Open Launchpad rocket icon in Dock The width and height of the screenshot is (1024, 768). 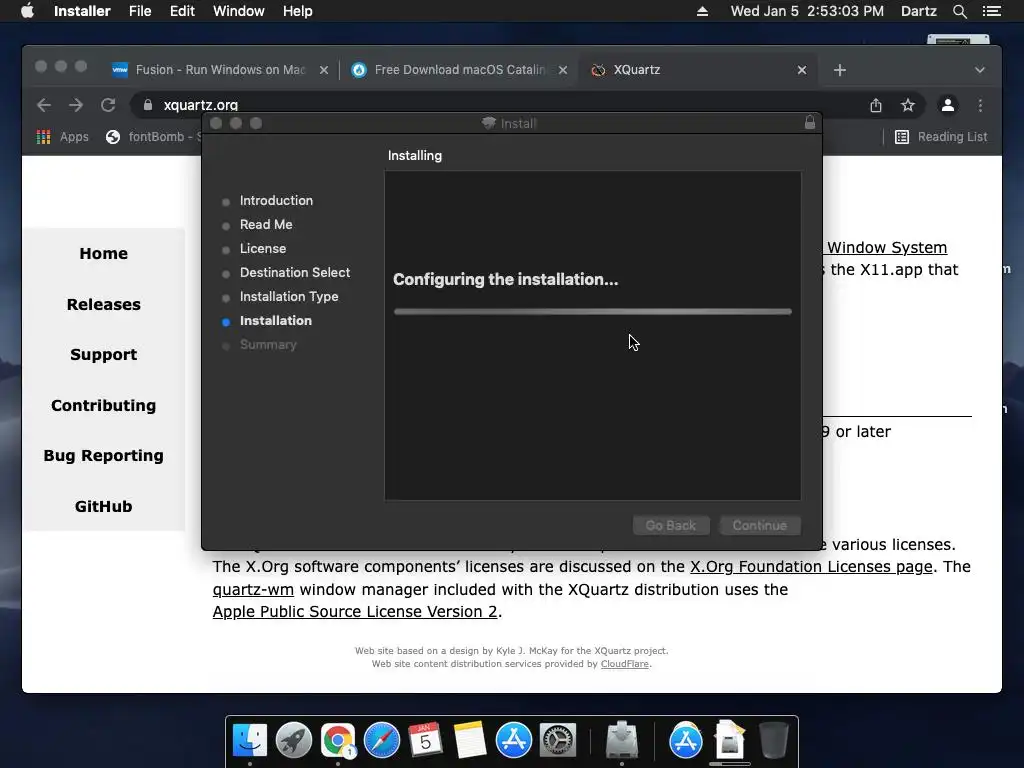[294, 740]
